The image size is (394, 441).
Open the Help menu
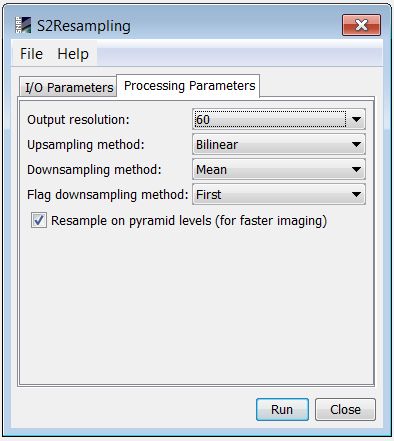click(x=73, y=54)
